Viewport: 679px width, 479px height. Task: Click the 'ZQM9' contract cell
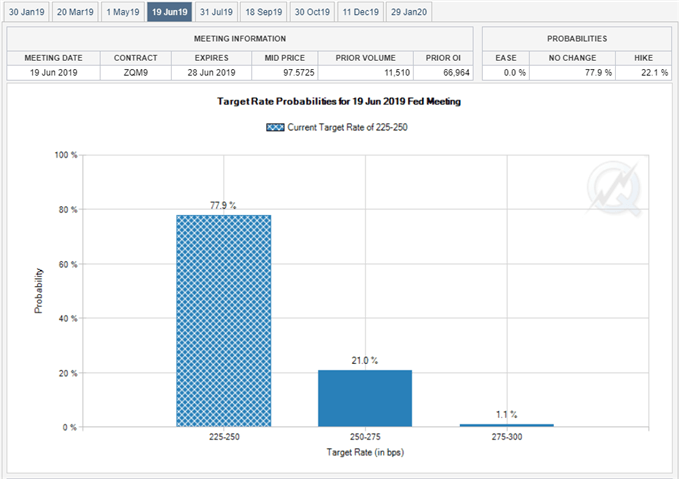coord(136,73)
